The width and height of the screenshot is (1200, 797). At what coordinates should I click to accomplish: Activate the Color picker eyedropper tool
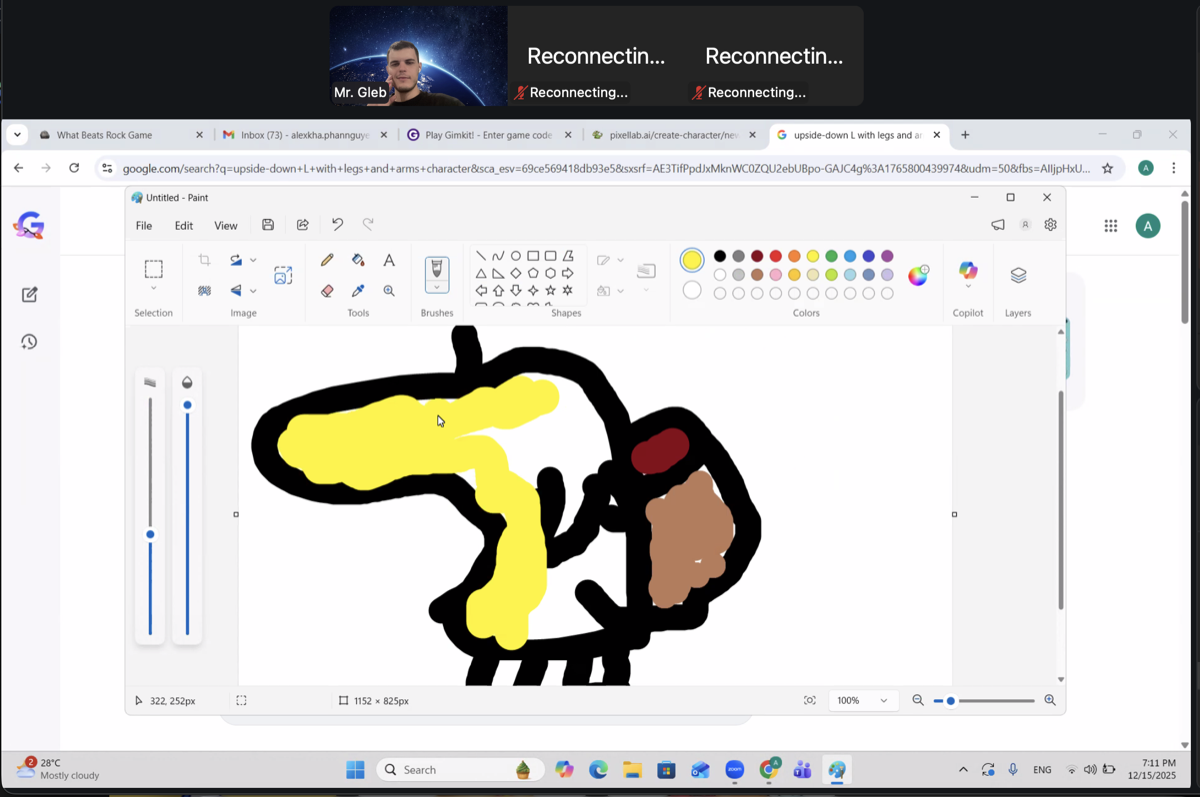358,291
